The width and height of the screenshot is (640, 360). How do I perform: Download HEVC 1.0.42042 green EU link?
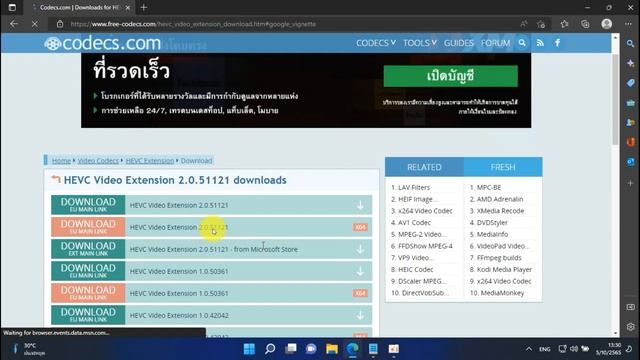[88, 315]
